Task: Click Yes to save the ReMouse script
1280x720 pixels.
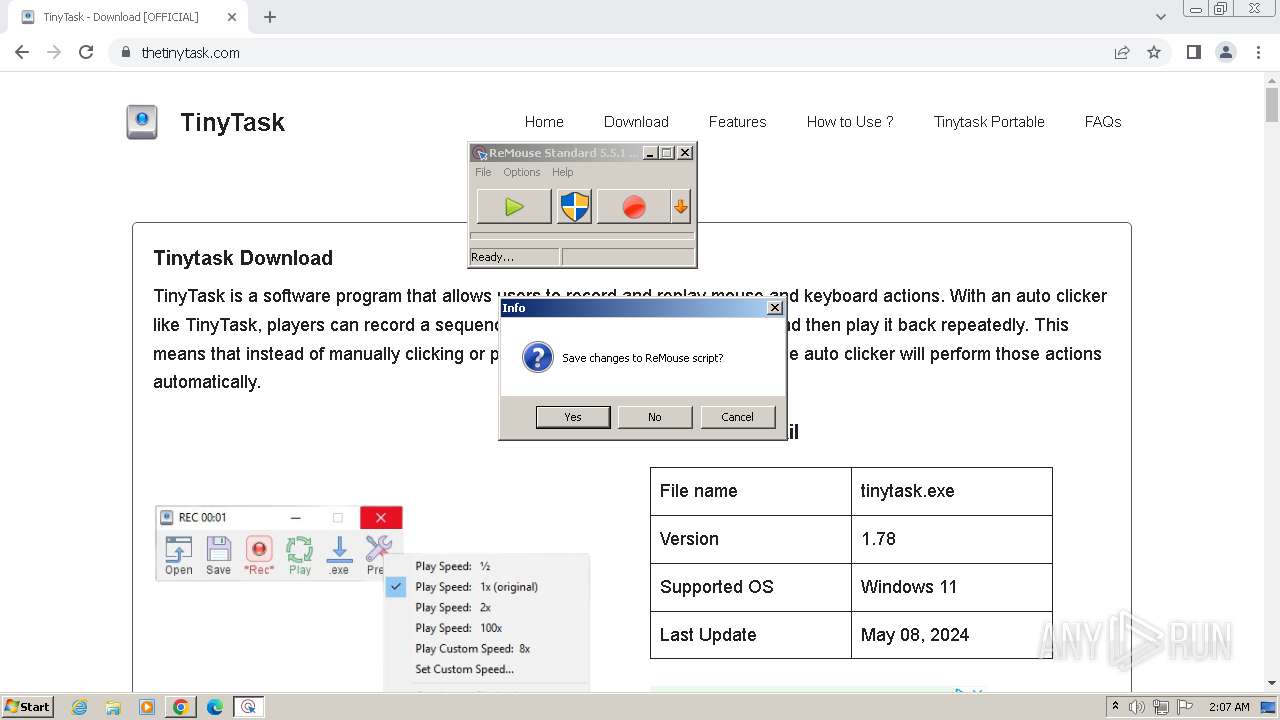Action: (x=573, y=417)
